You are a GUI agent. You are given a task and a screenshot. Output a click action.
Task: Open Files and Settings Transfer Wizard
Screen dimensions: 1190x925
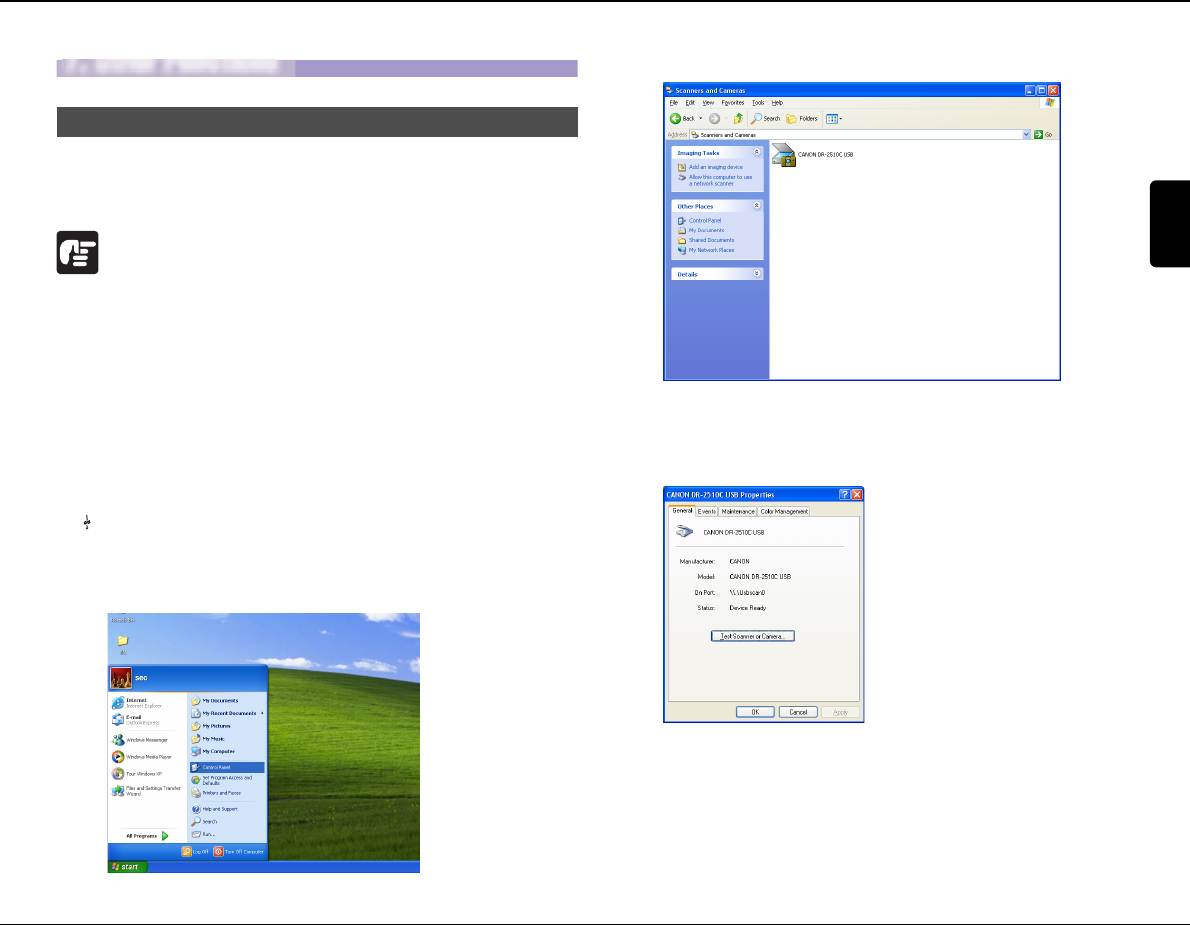(x=147, y=791)
